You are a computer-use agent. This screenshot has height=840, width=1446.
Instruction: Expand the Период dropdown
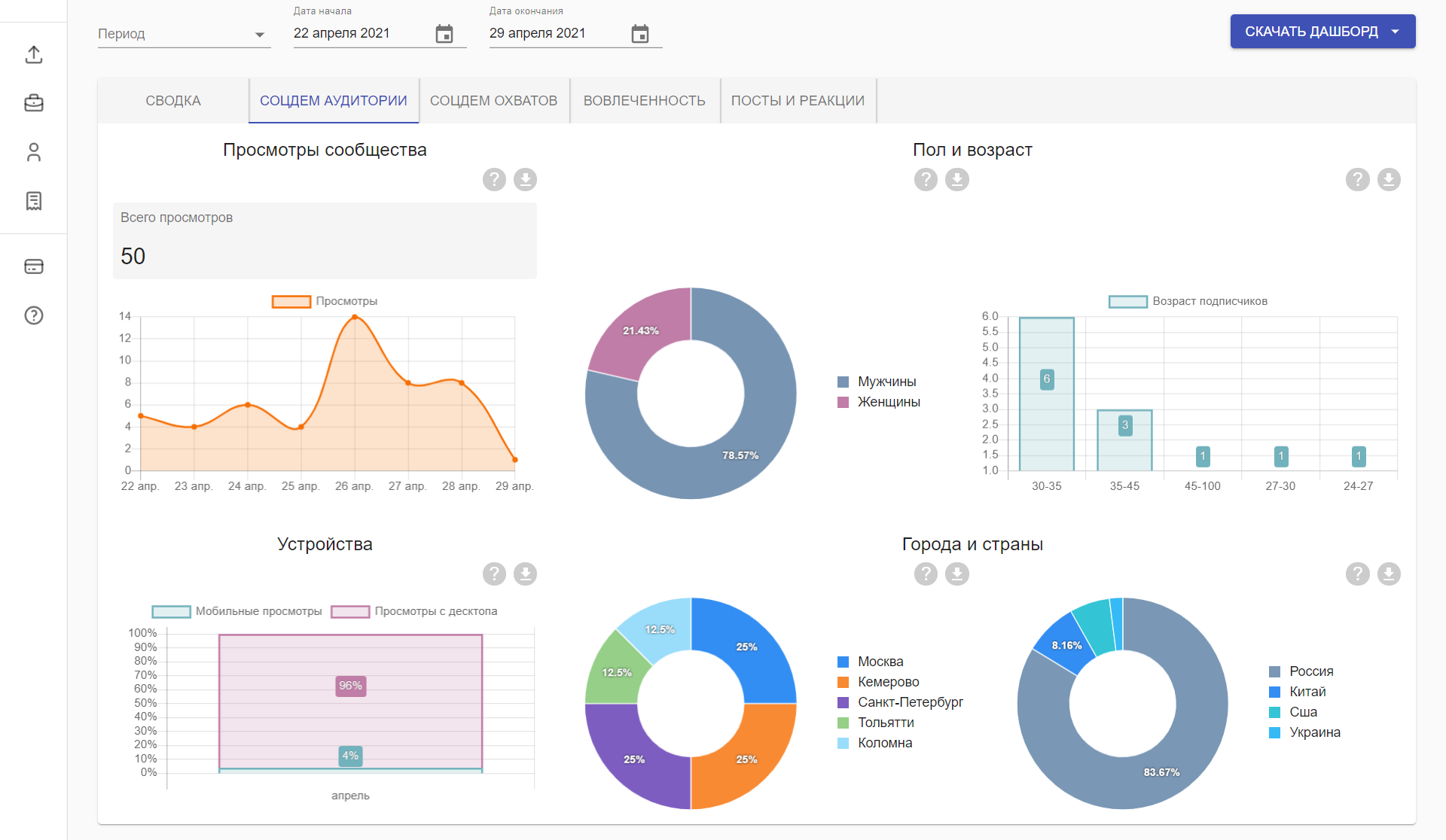click(x=184, y=34)
